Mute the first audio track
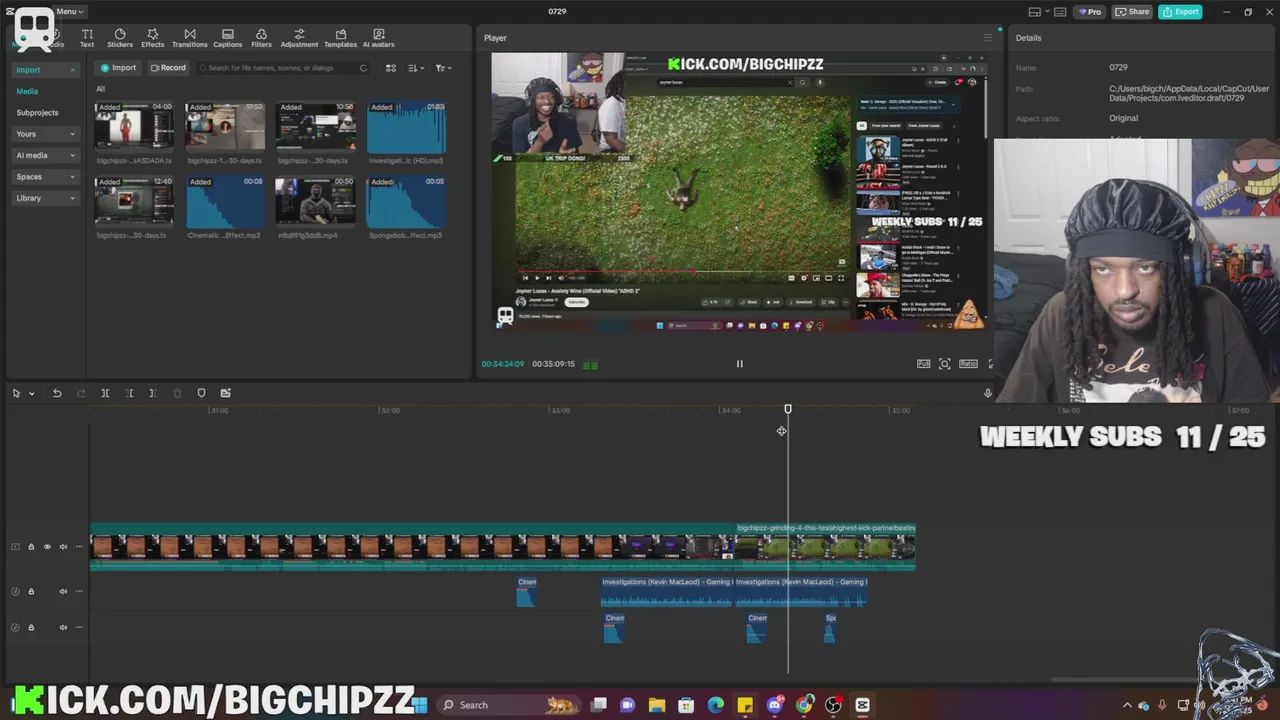Viewport: 1280px width, 720px height. coord(63,591)
